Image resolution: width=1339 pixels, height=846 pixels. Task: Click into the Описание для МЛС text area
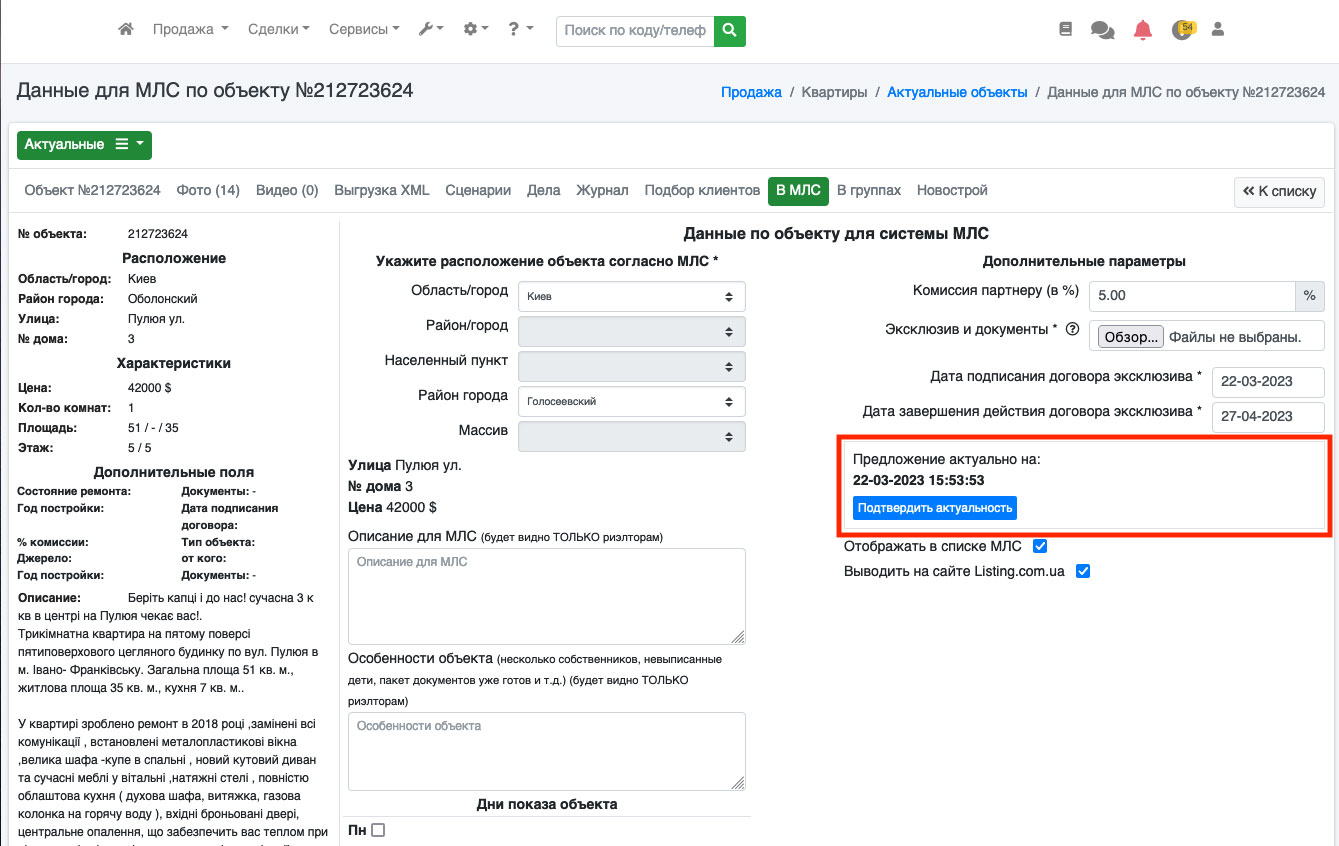[546, 596]
